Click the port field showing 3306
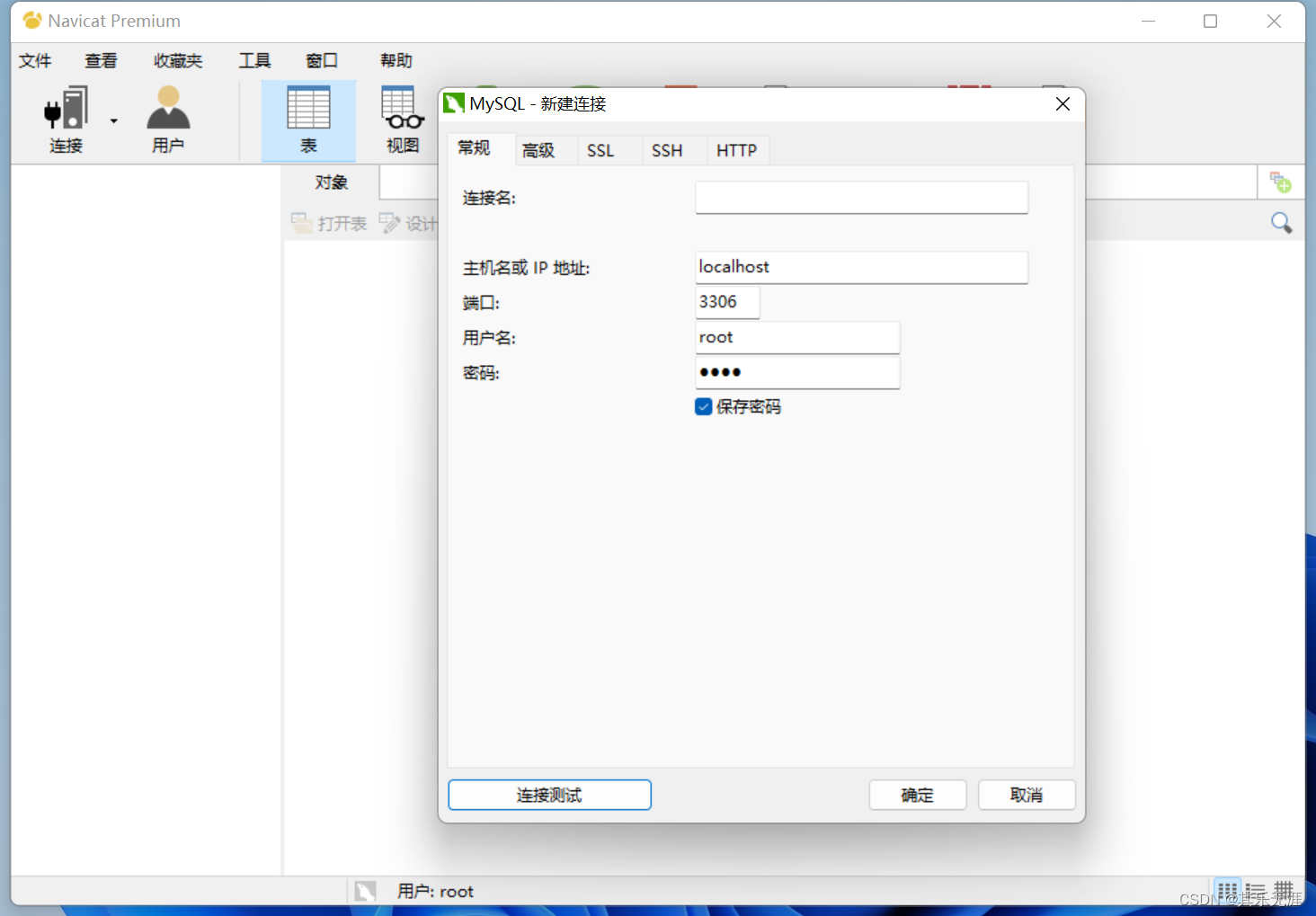 pyautogui.click(x=727, y=302)
